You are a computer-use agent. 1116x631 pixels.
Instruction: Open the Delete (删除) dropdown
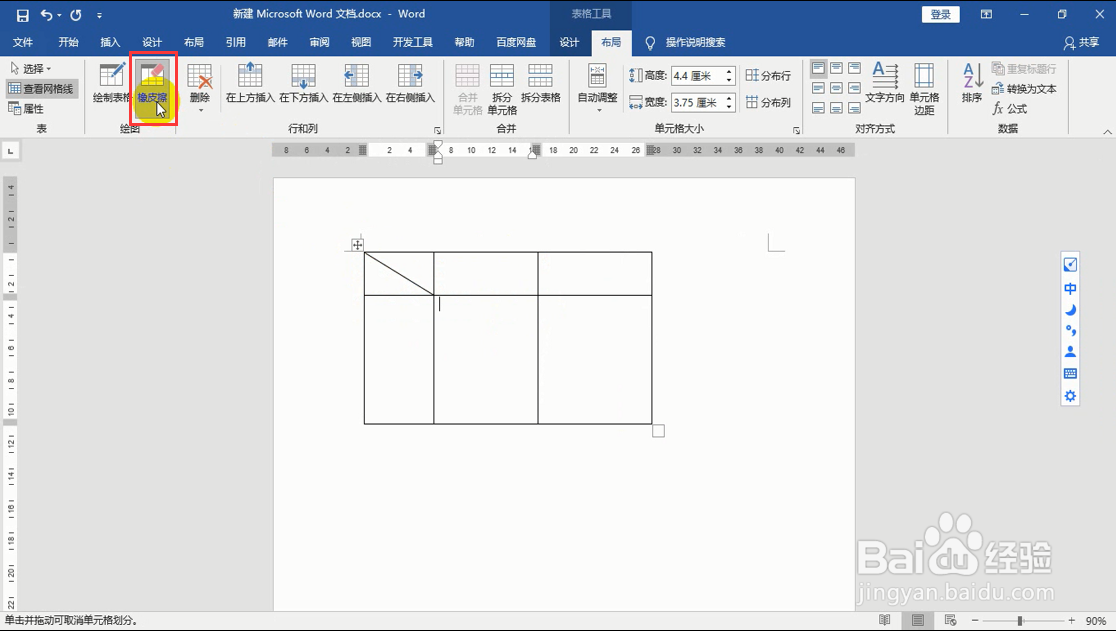click(x=200, y=88)
